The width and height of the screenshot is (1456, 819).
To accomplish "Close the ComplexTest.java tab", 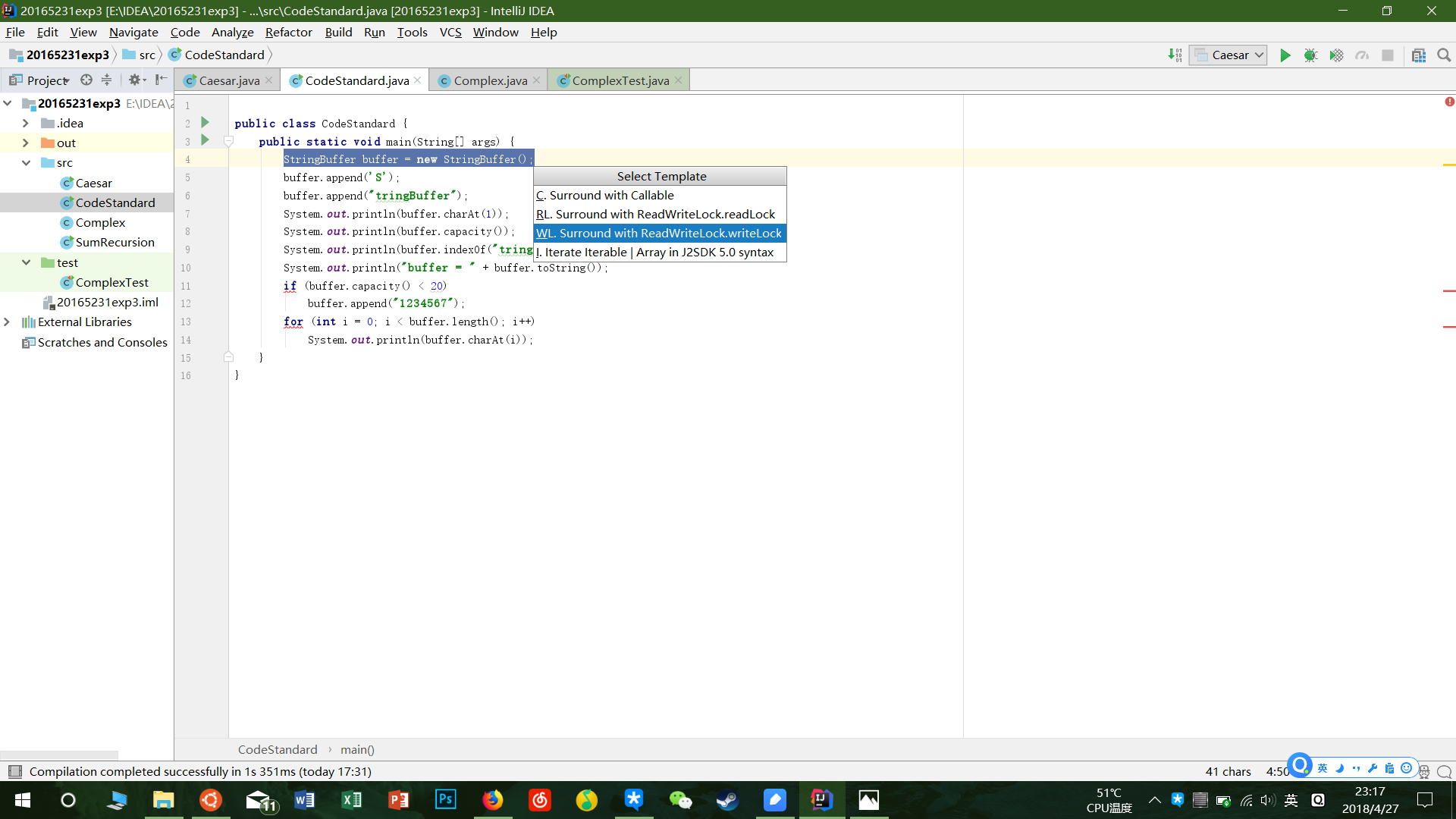I will pyautogui.click(x=679, y=80).
